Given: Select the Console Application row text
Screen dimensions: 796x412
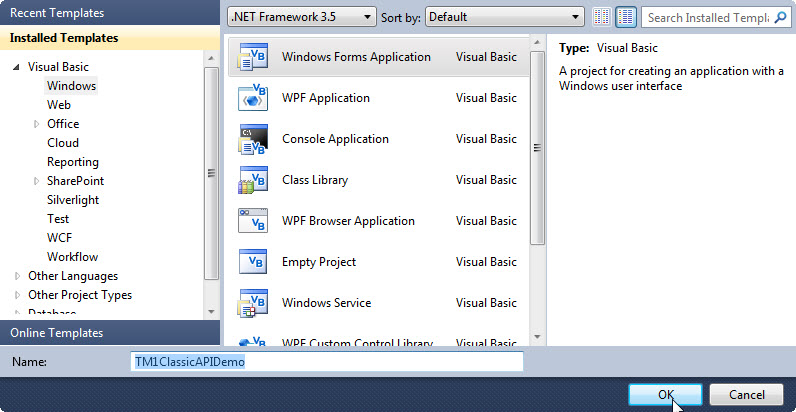Looking at the screenshot, I should coord(335,139).
